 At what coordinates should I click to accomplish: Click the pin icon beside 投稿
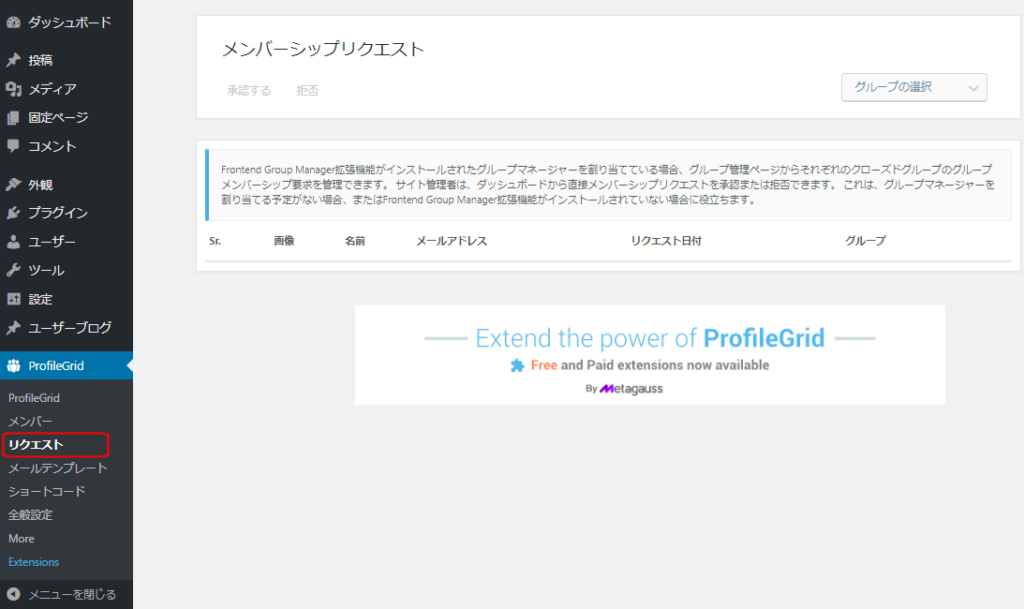[13, 60]
